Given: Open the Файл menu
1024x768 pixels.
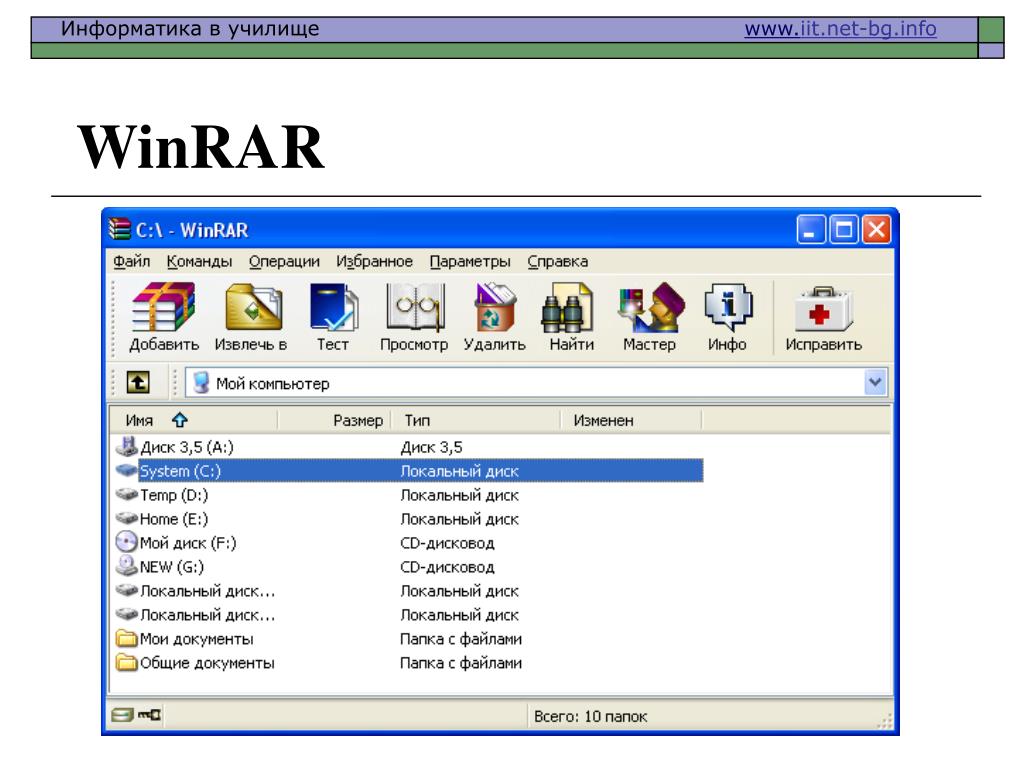Looking at the screenshot, I should click(131, 261).
